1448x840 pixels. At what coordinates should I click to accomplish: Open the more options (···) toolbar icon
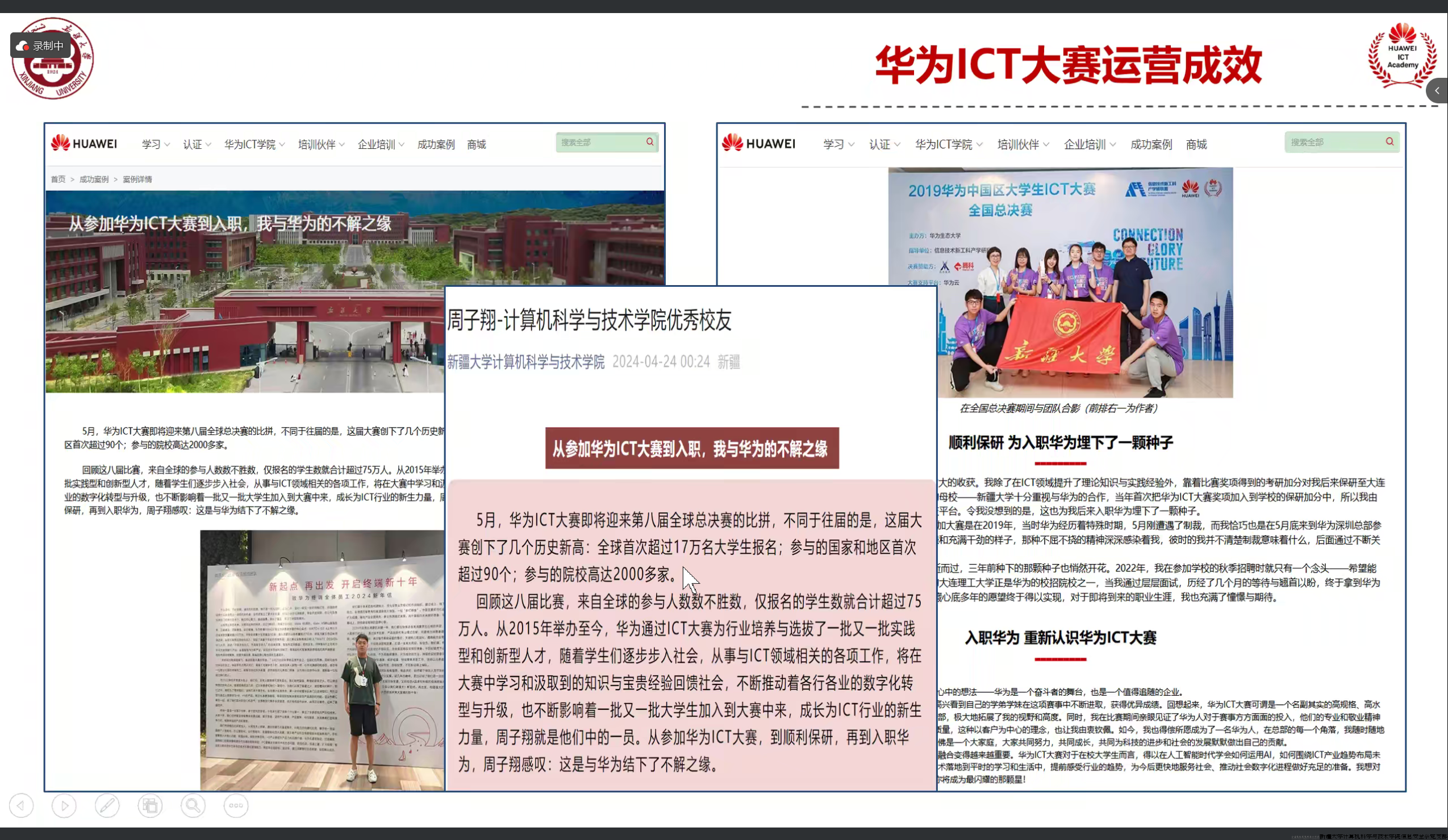point(236,805)
